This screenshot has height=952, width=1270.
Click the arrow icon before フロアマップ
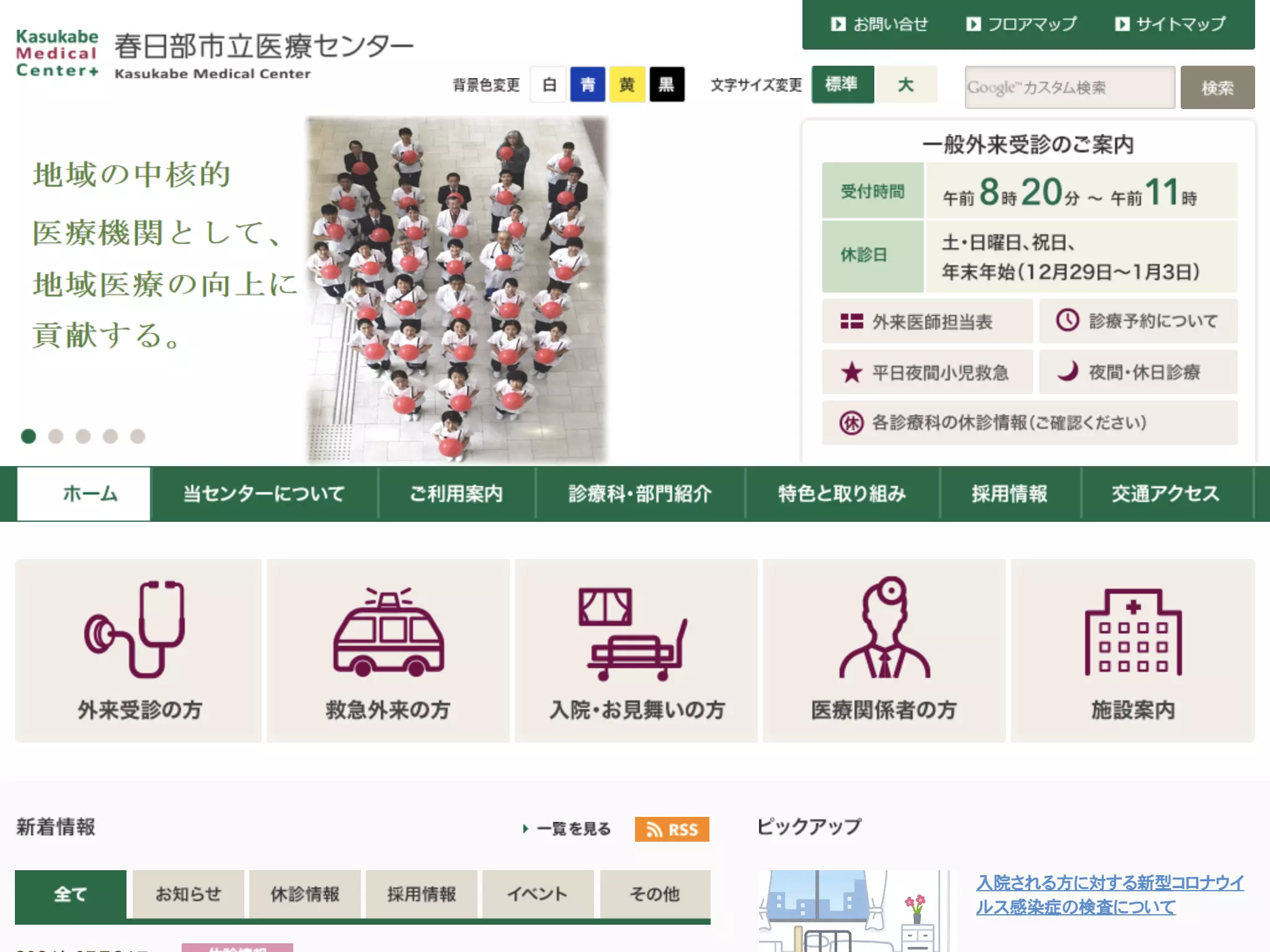(973, 24)
